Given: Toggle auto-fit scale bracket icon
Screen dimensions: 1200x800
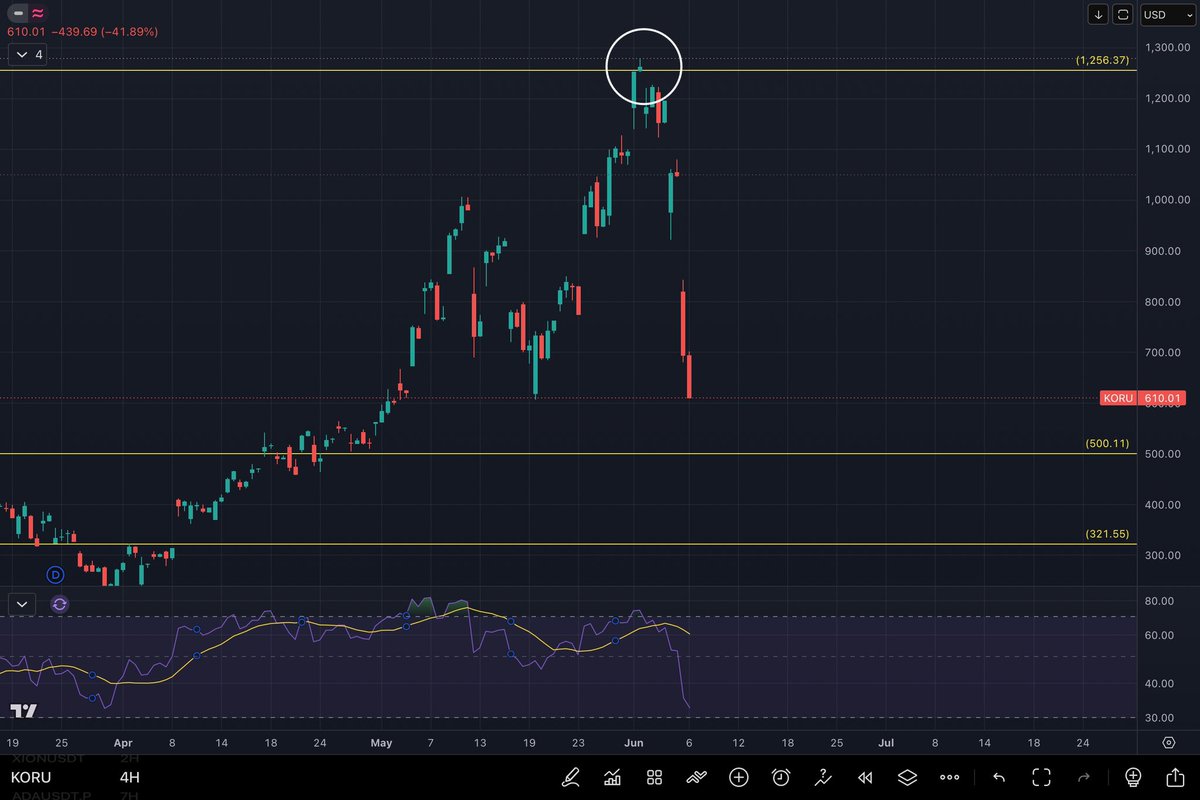Looking at the screenshot, I should (x=1123, y=14).
